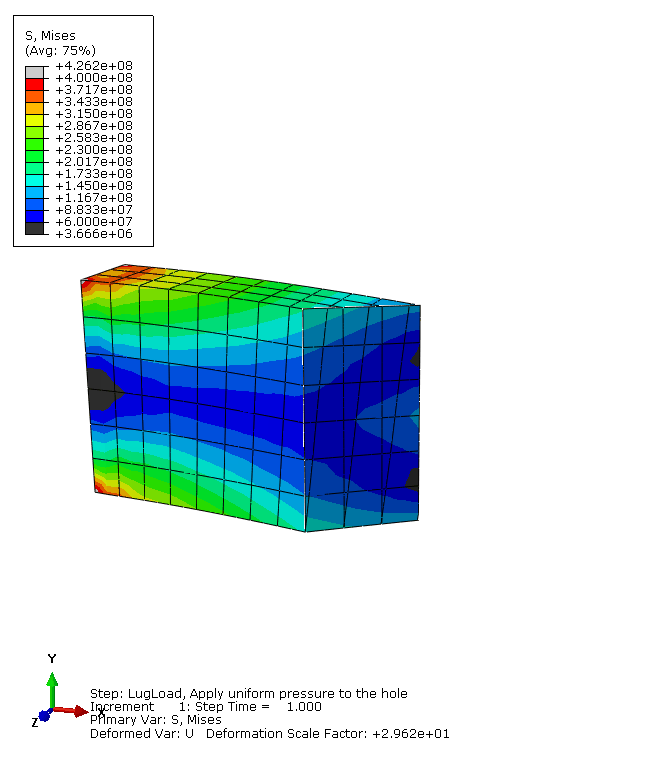The image size is (653, 779).
Task: Click the dark gray bottom legend swatch
Action: [35, 228]
